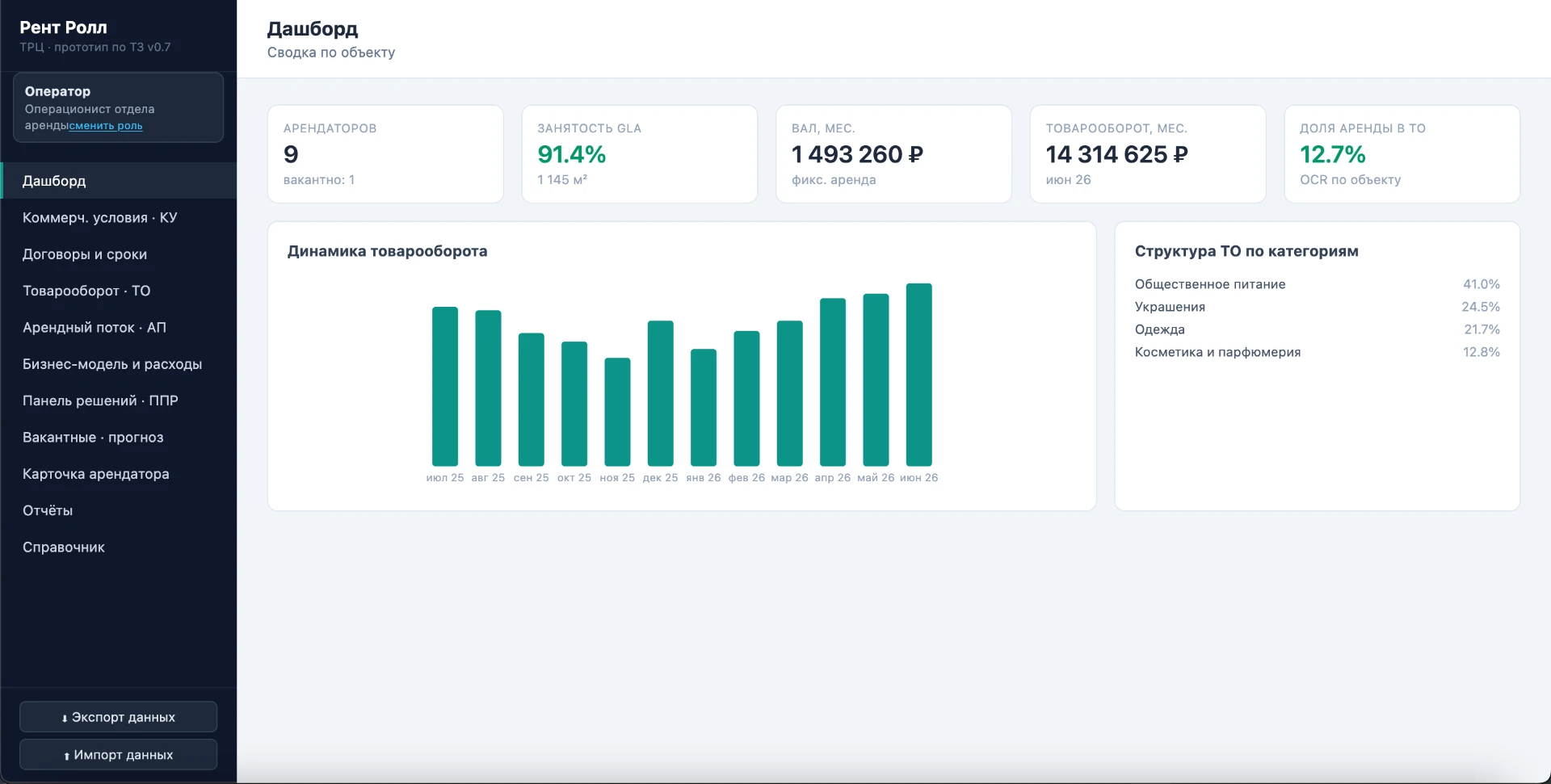
Task: Click the сен 25 chart bar
Action: [x=532, y=400]
